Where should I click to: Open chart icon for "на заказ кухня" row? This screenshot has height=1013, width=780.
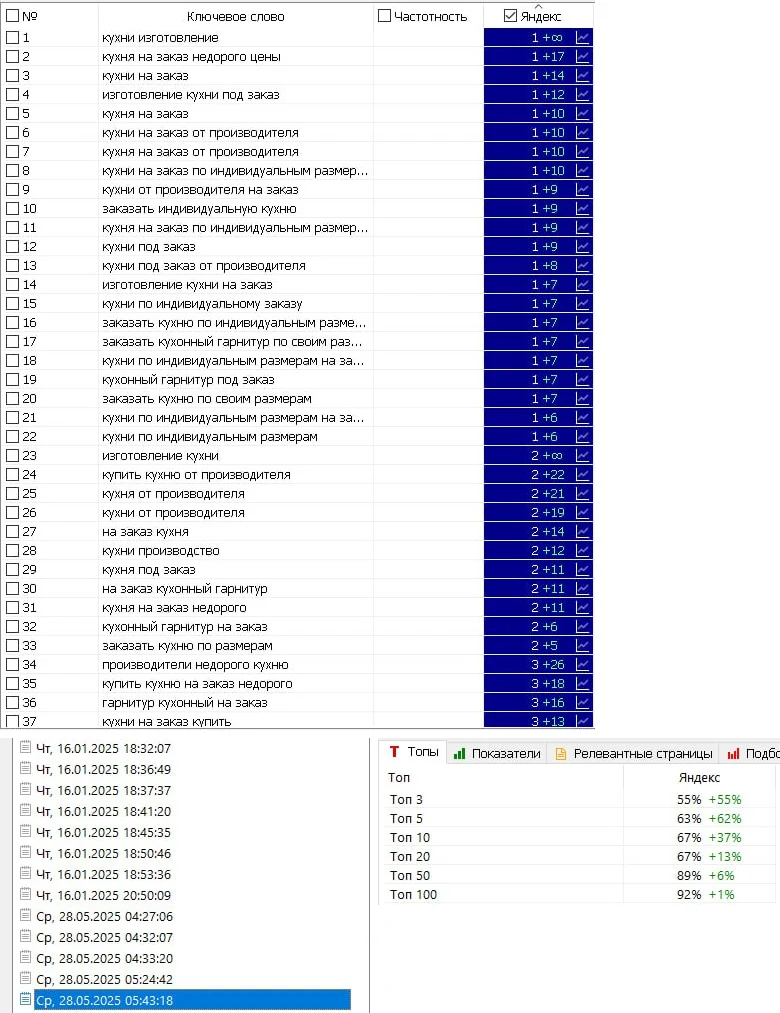coord(582,532)
